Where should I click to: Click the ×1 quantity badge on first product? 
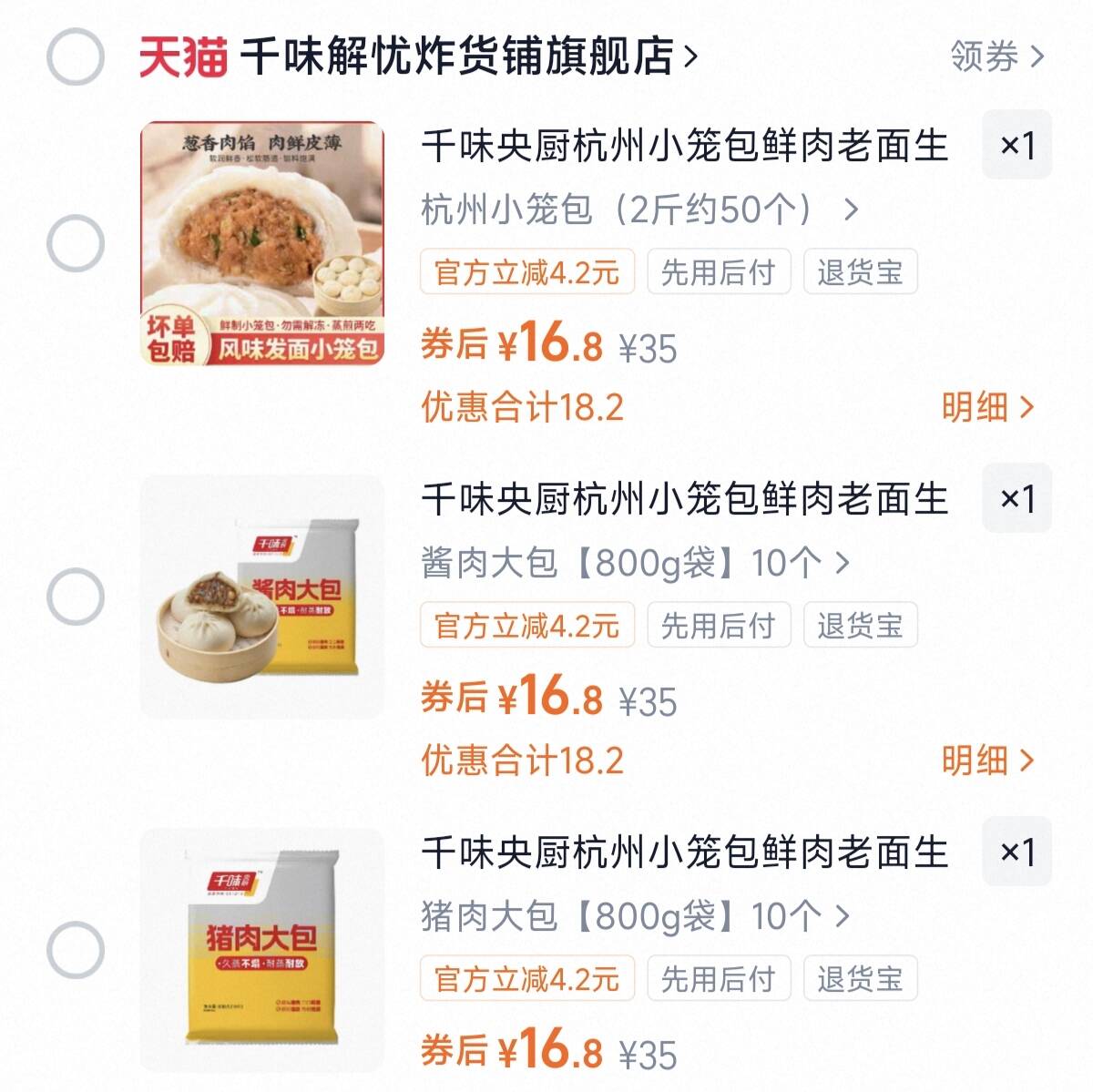(1016, 145)
